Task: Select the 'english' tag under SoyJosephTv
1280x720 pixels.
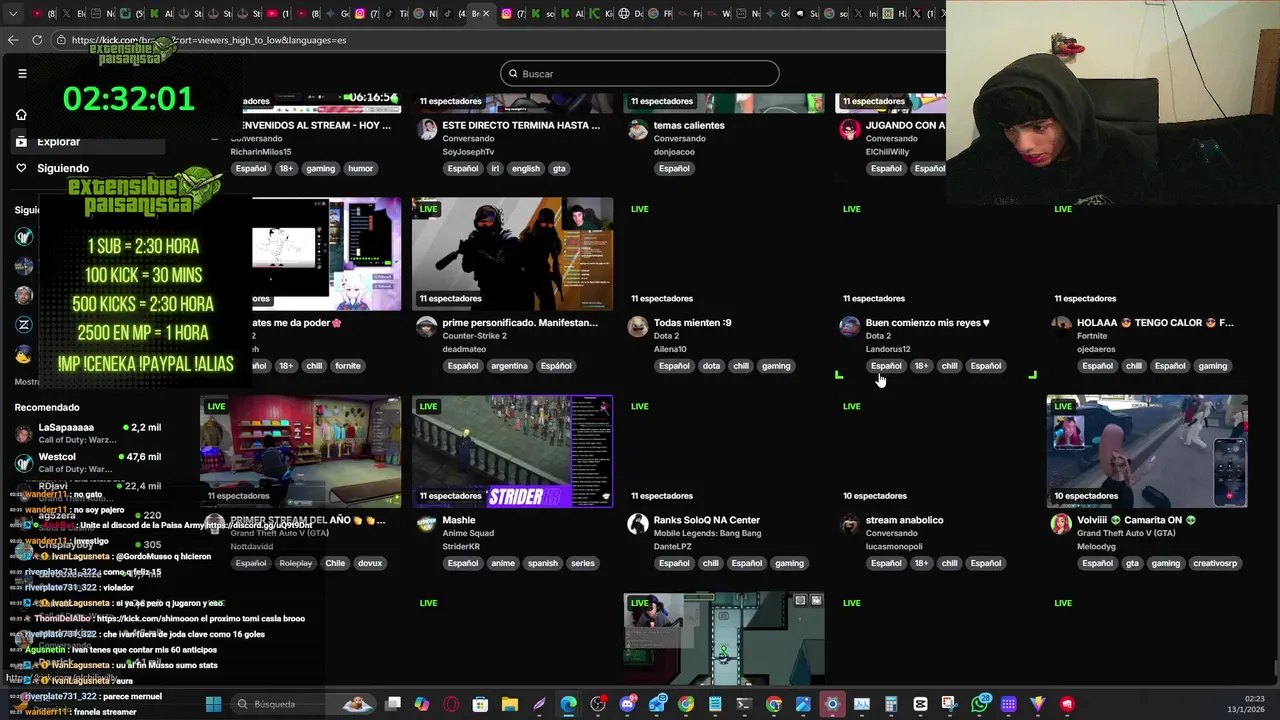Action: (525, 169)
